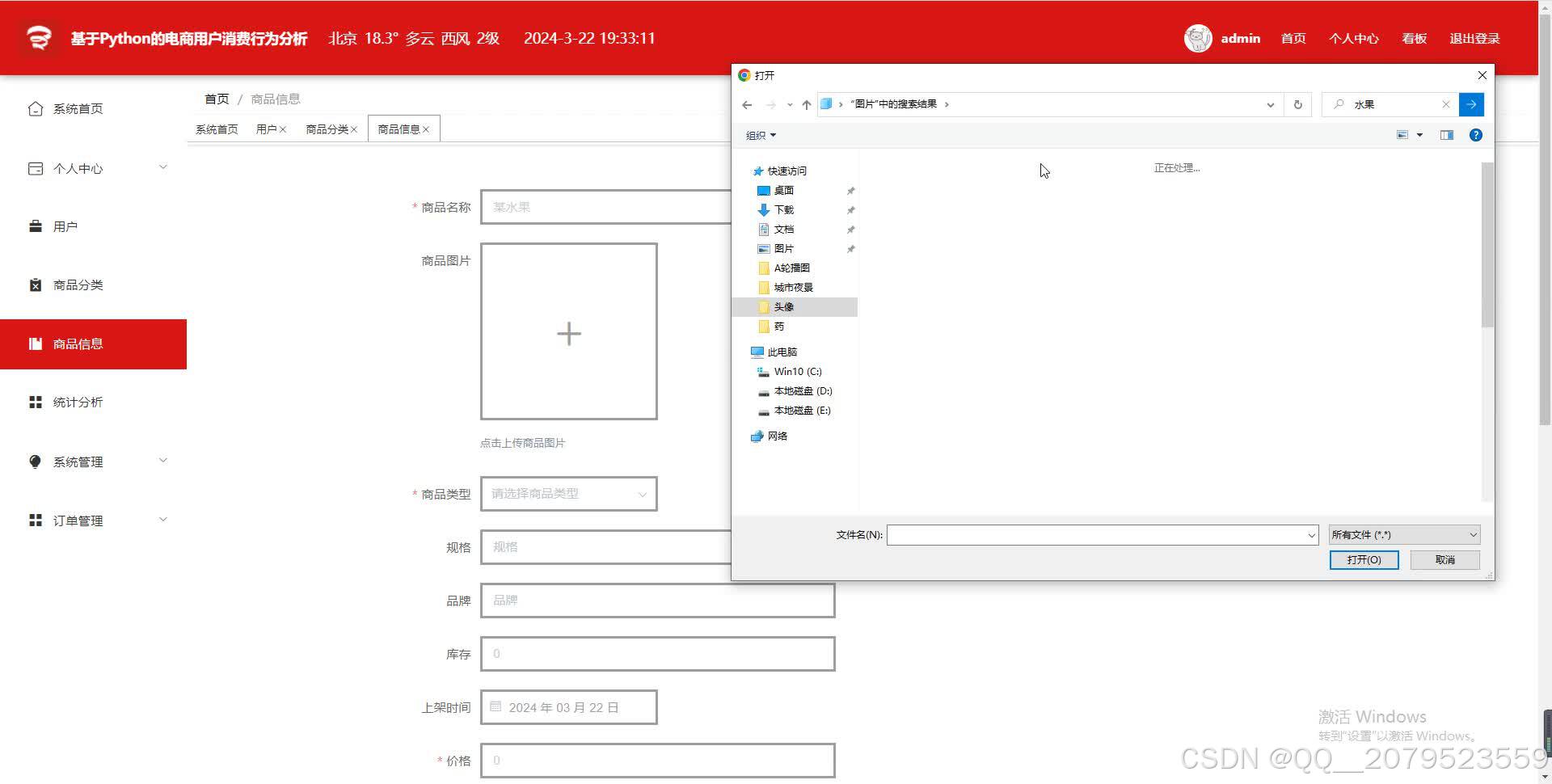
Task: Toggle the preview pane in dialog
Action: tap(1447, 135)
